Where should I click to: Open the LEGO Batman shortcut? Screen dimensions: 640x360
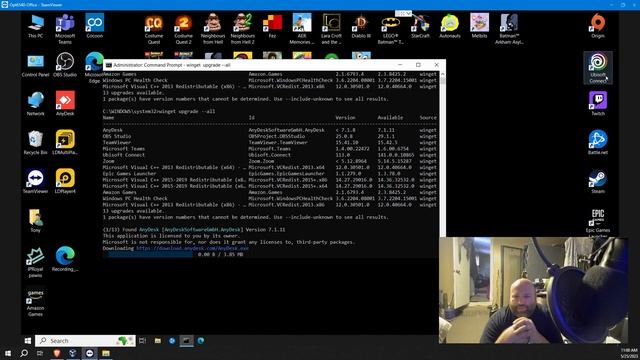pos(391,29)
